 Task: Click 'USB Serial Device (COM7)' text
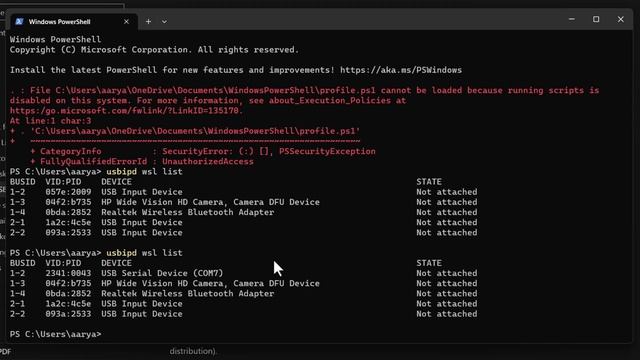click(x=162, y=273)
